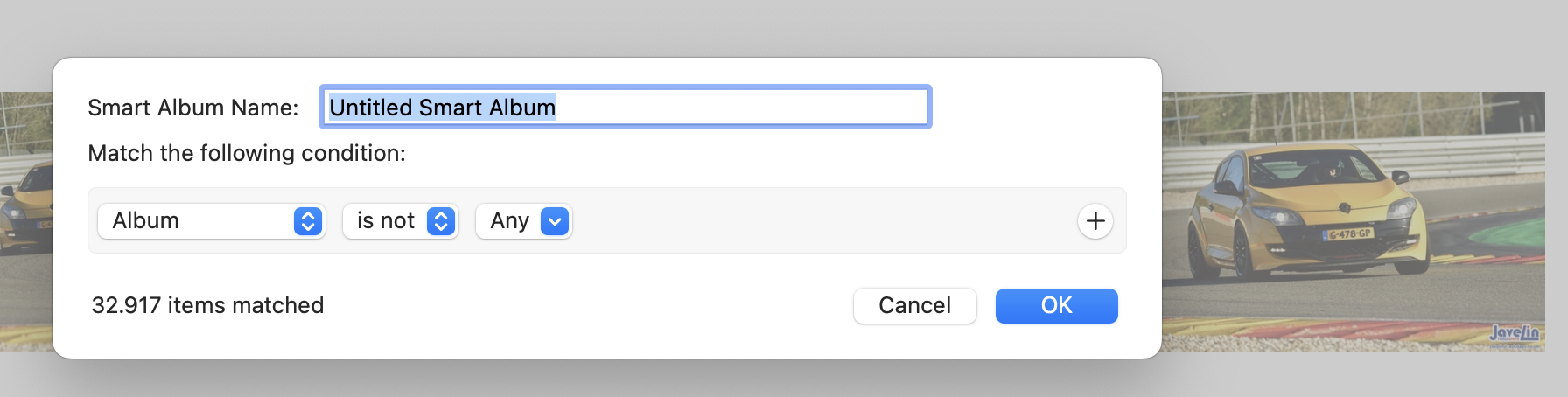Confirm the smart album with OK
This screenshot has width=1568, height=397.
1056,305
